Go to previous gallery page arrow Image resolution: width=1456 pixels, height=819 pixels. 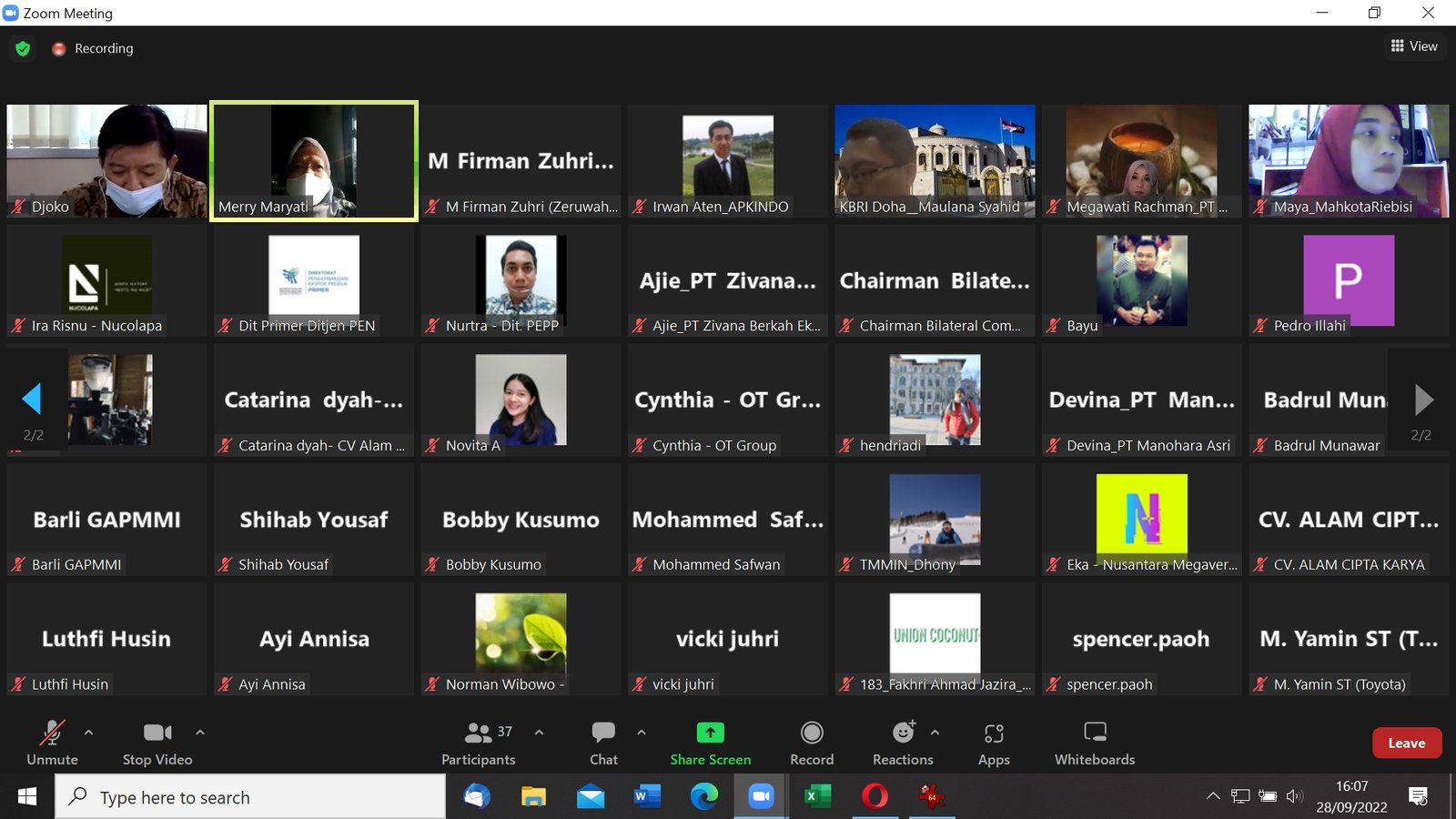(32, 399)
